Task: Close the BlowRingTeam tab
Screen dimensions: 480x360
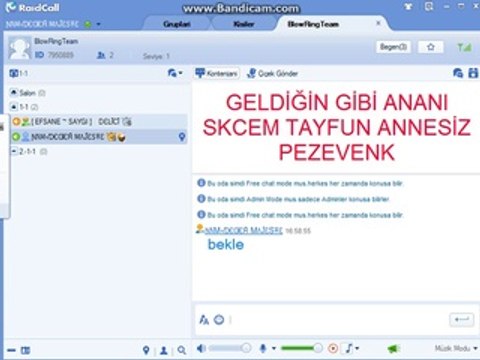Action: pos(378,23)
